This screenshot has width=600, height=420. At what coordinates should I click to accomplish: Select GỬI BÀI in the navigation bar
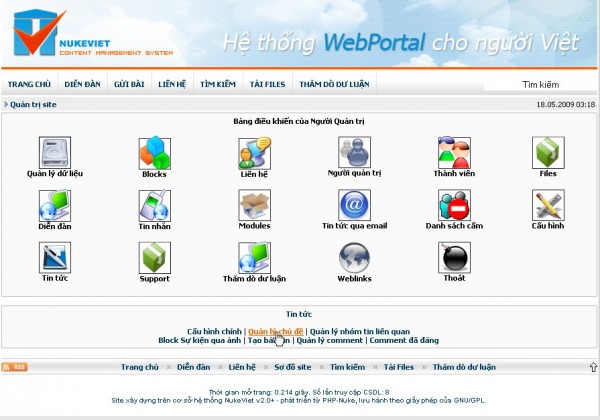click(x=129, y=84)
